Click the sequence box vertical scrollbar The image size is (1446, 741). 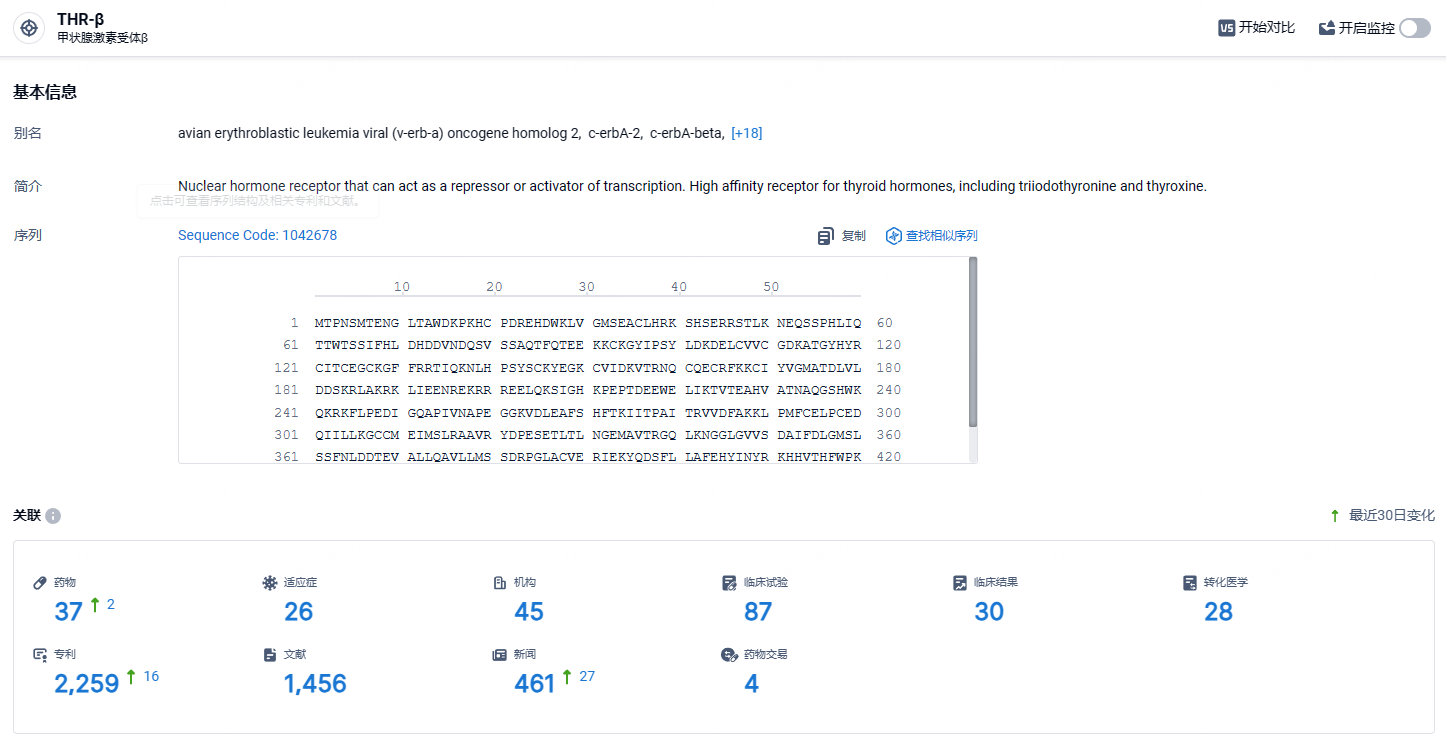973,342
